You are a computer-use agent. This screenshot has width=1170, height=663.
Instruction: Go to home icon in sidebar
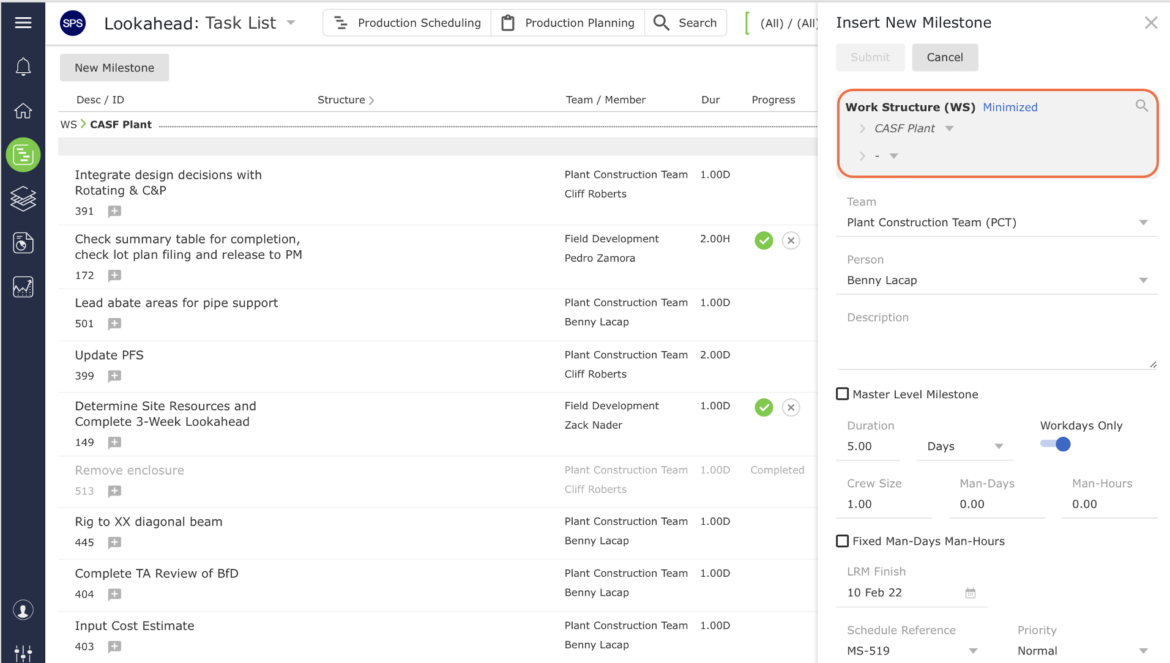pos(23,111)
